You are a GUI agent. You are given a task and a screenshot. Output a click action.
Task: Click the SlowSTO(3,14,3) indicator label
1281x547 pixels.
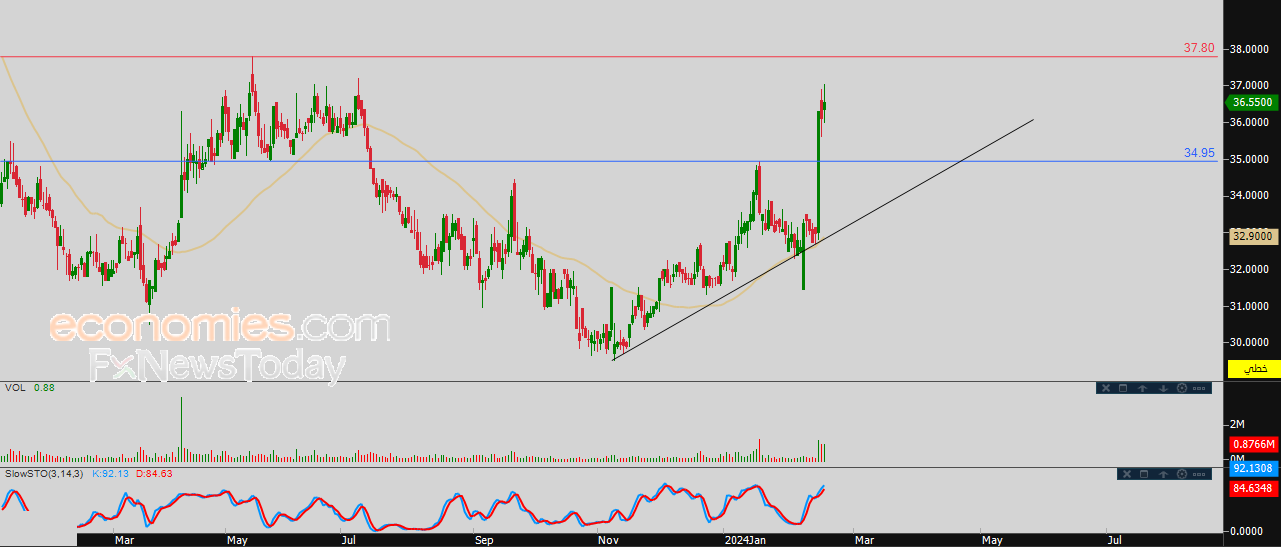coord(46,473)
